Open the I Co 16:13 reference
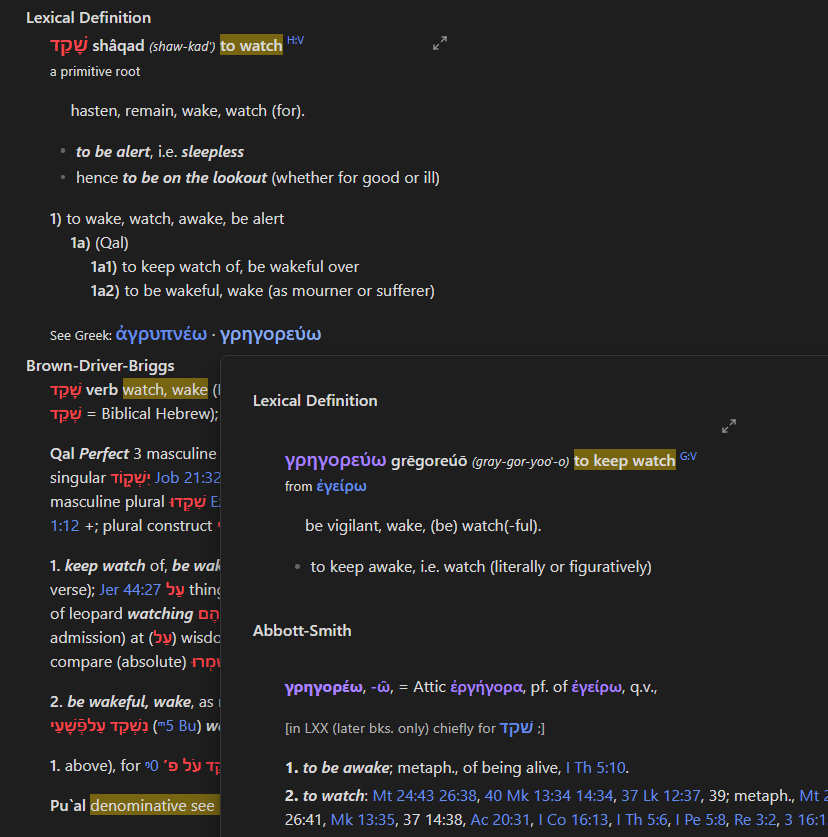This screenshot has height=837, width=828. pos(573,819)
